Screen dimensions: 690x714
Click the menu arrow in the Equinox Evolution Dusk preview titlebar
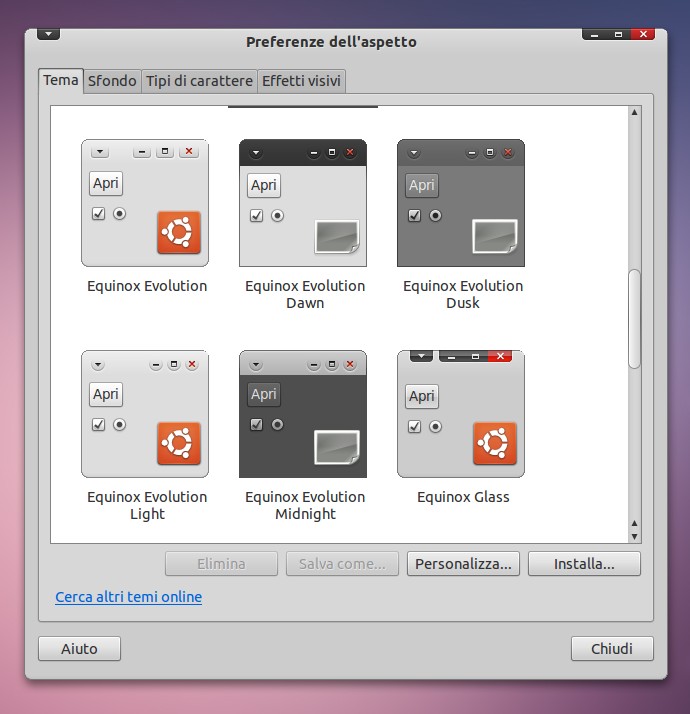click(414, 153)
